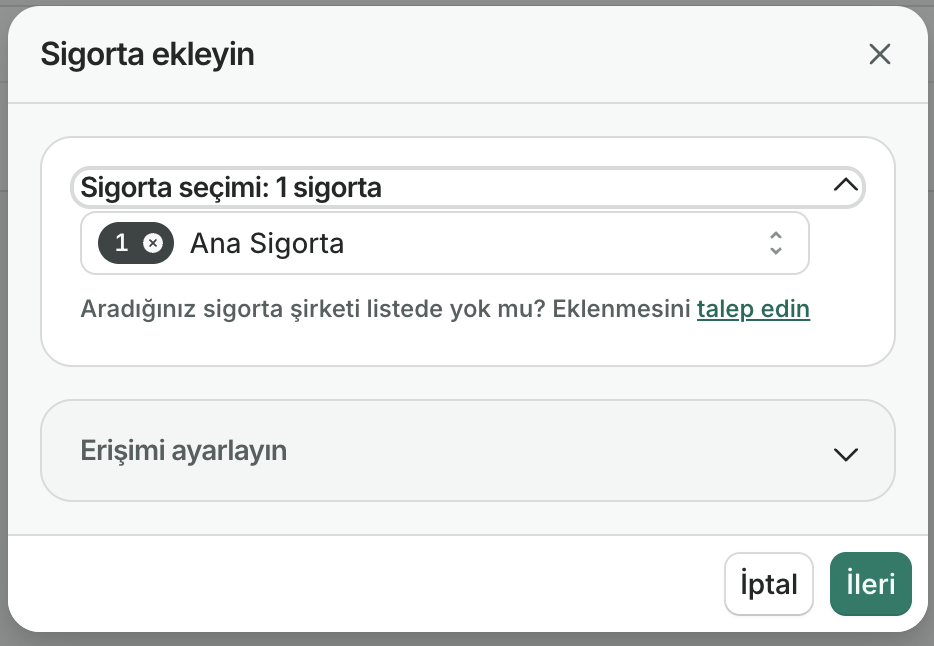Viewport: 934px width, 646px height.
Task: Click the Sigorta ekleyin title text
Action: click(x=147, y=55)
